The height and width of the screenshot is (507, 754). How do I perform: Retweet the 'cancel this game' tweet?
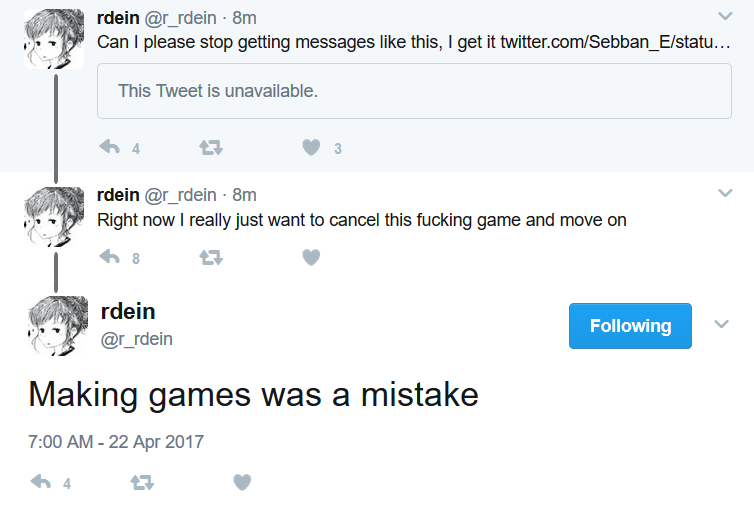point(211,257)
